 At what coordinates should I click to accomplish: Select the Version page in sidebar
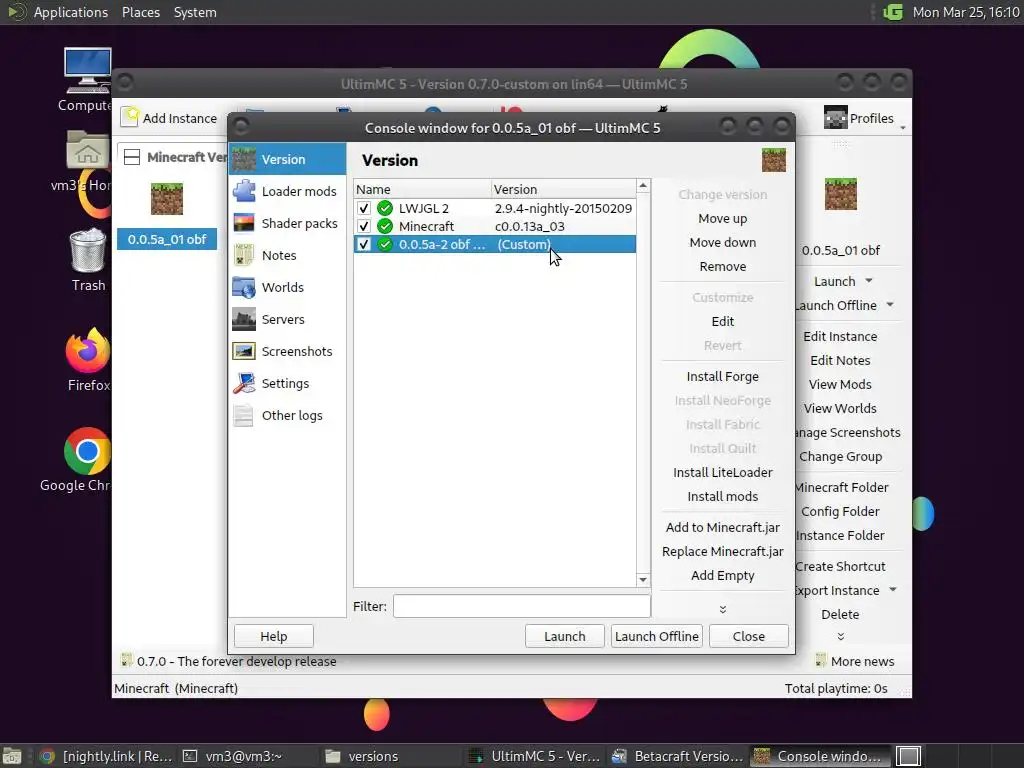coord(287,159)
